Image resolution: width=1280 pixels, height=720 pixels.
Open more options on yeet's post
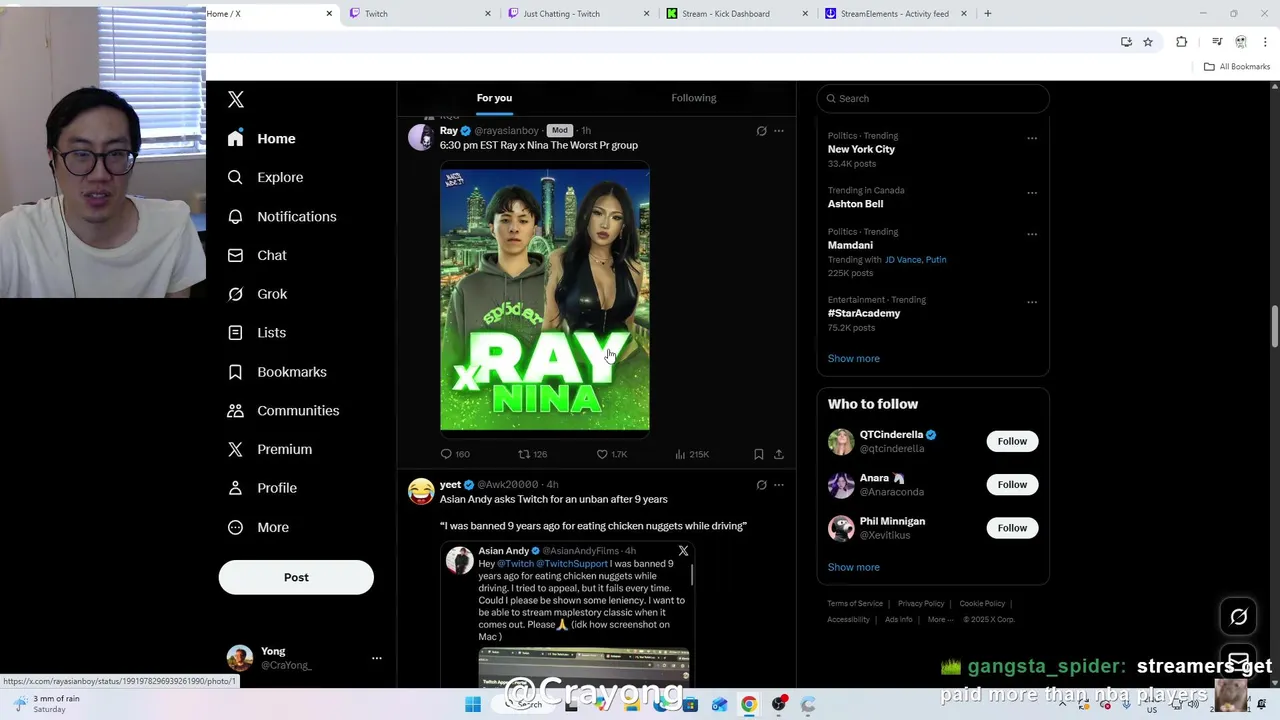tap(779, 485)
